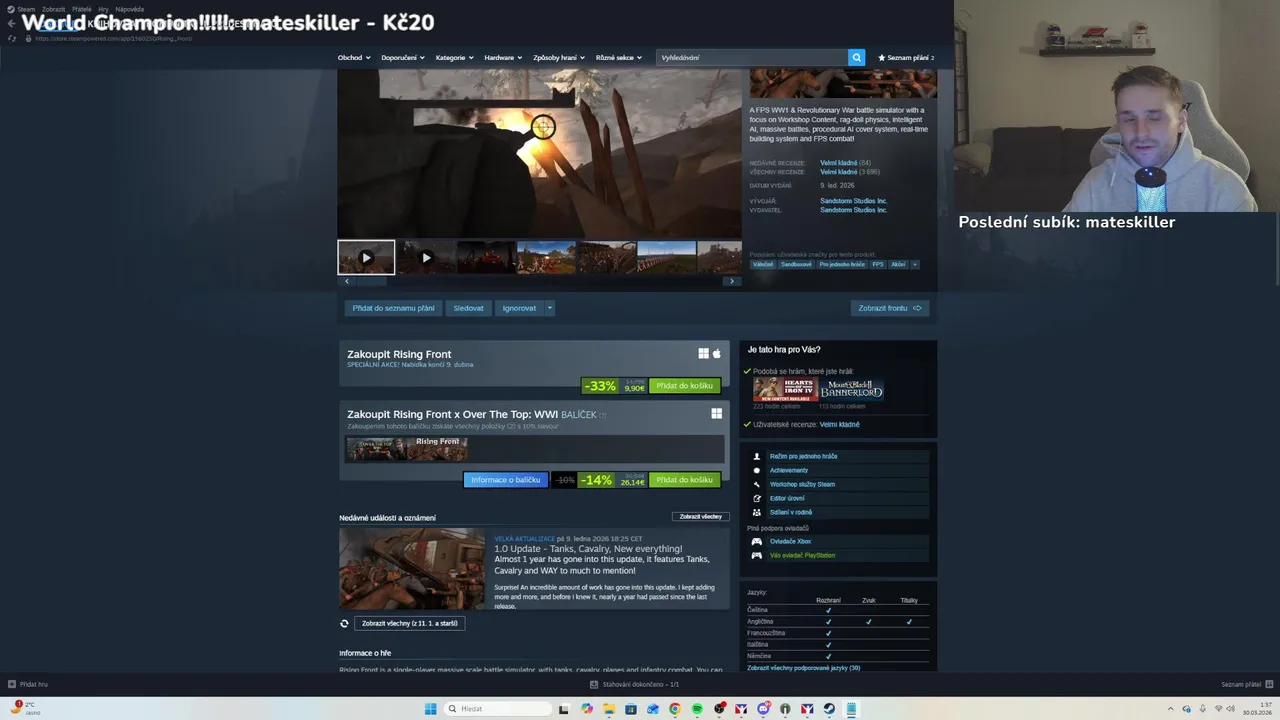Viewport: 1280px width, 720px height.
Task: Open Zobrazit všechny podporované jazyky (30) link
Action: 803,668
